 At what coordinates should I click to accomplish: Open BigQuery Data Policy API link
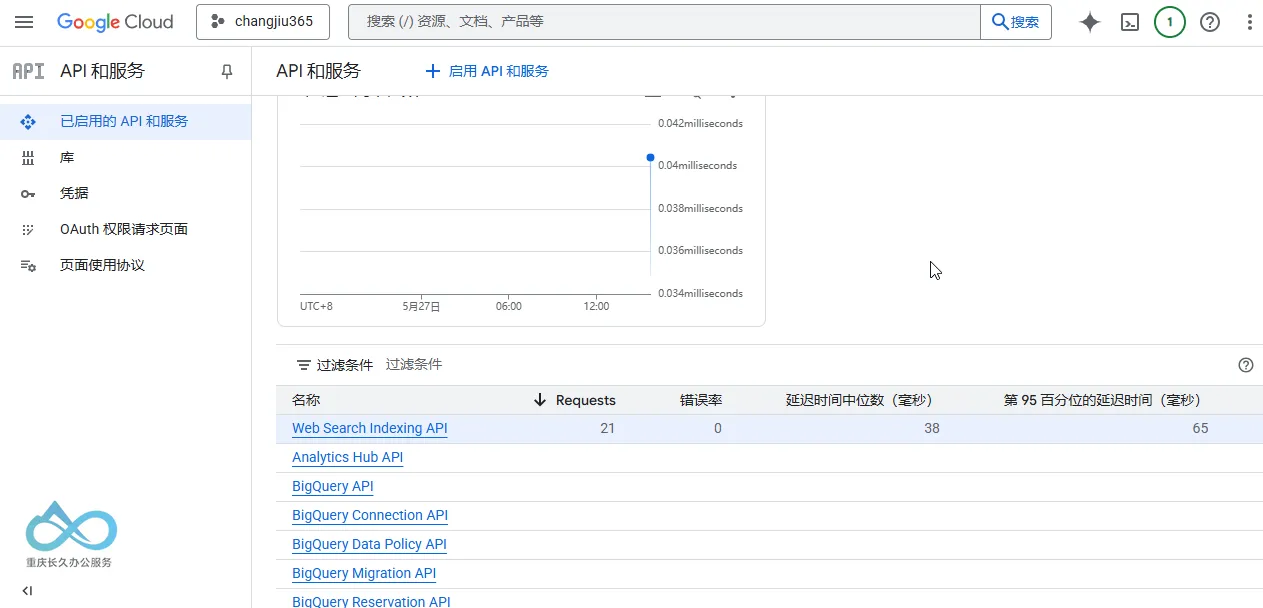pos(369,544)
